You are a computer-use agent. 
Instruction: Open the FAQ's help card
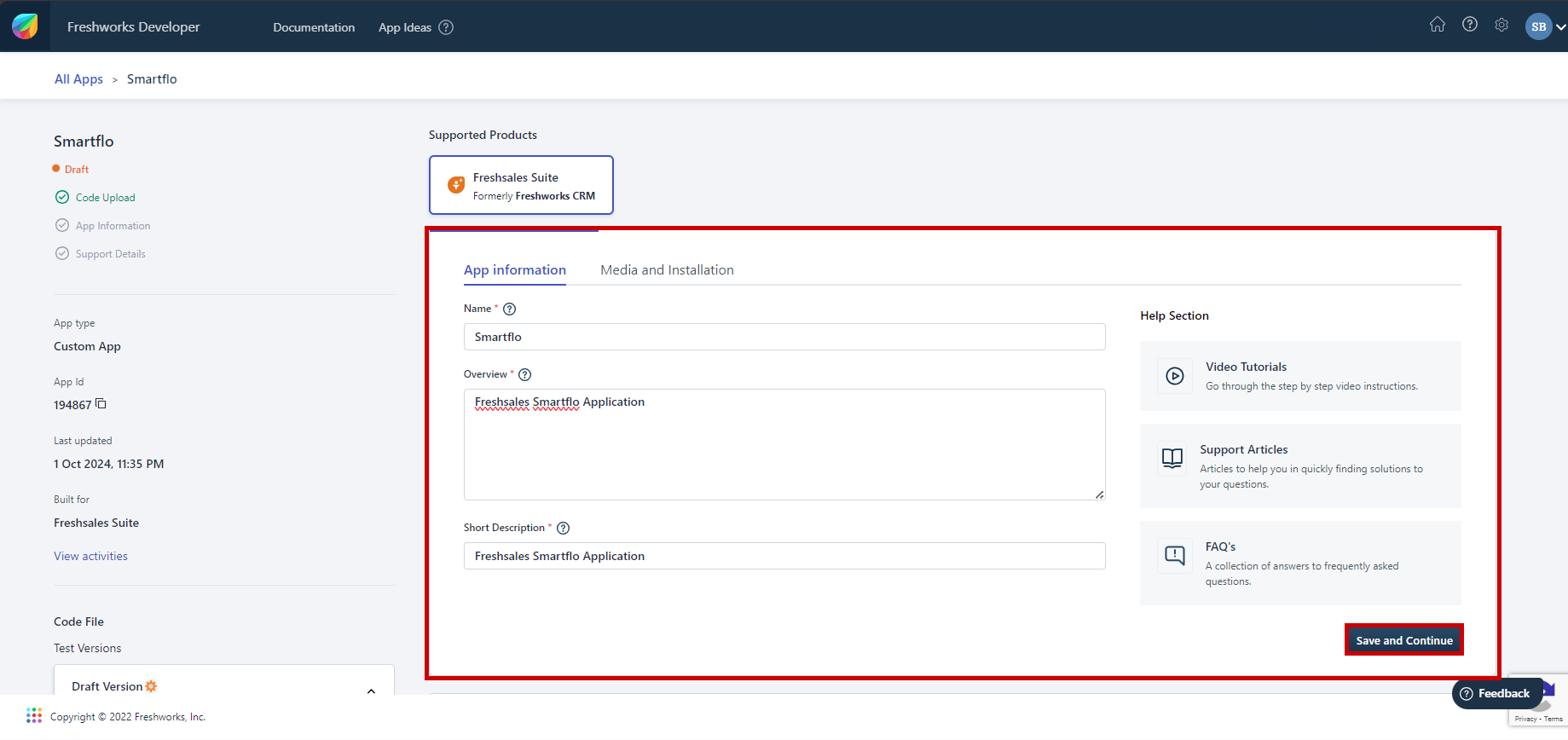click(1300, 564)
